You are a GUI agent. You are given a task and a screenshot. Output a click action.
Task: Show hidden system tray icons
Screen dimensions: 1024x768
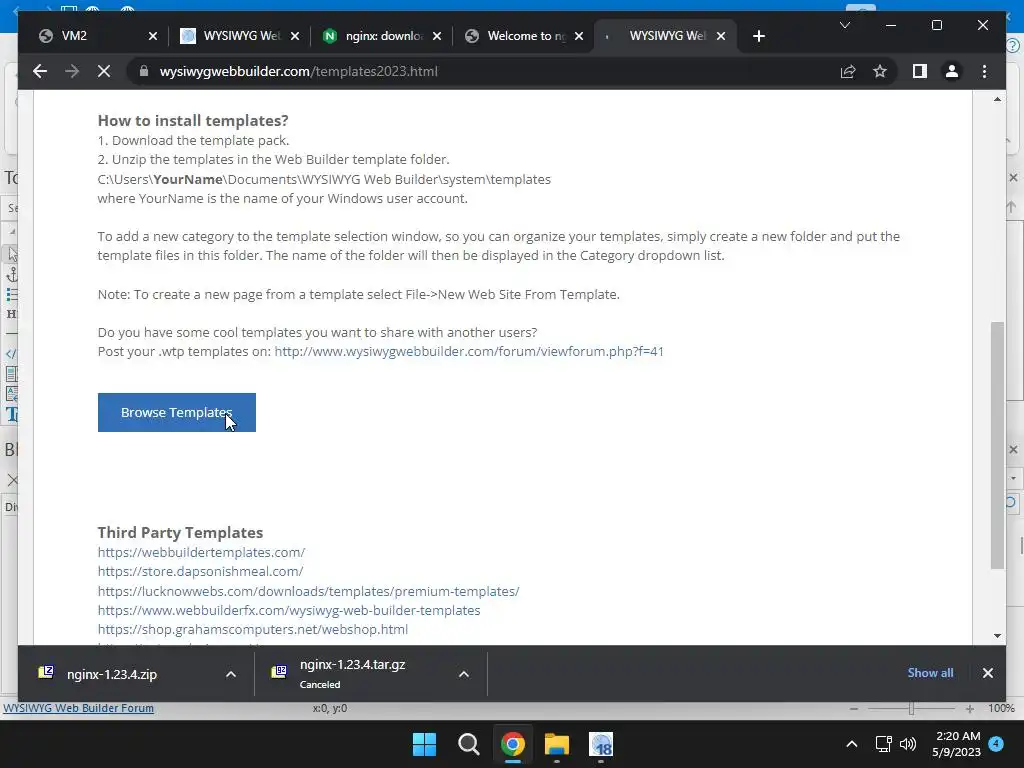(852, 744)
